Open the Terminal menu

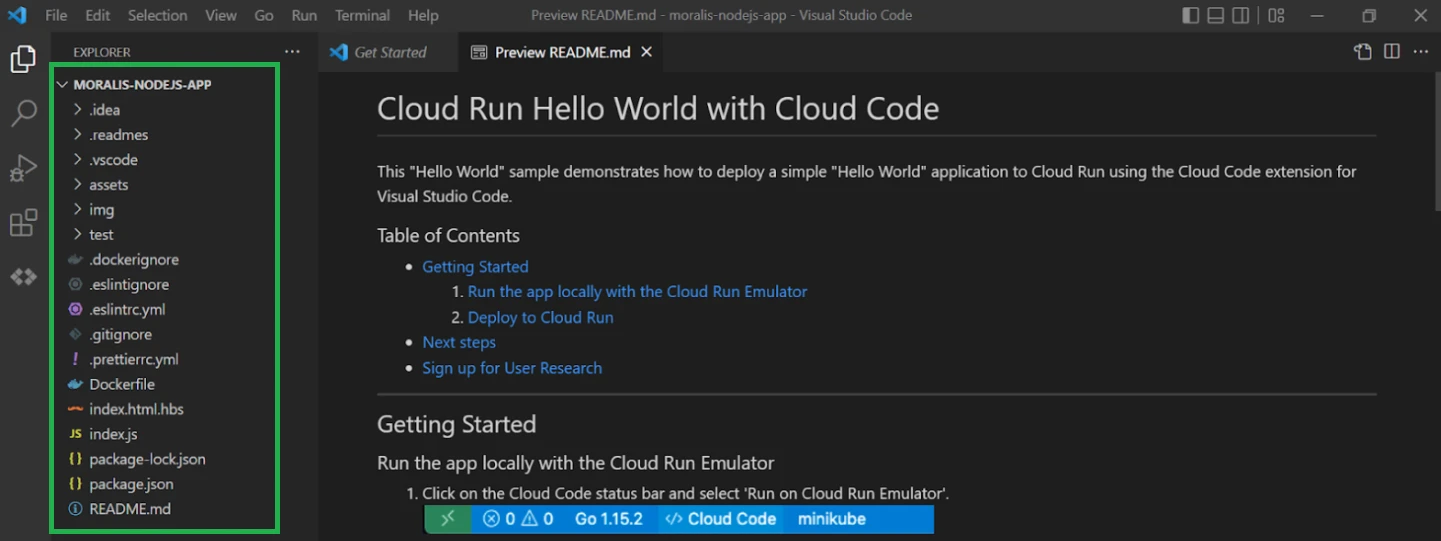362,16
